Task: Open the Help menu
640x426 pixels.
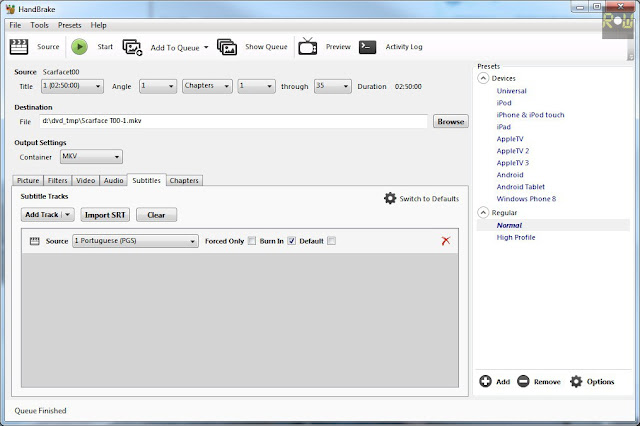Action: coord(98,25)
